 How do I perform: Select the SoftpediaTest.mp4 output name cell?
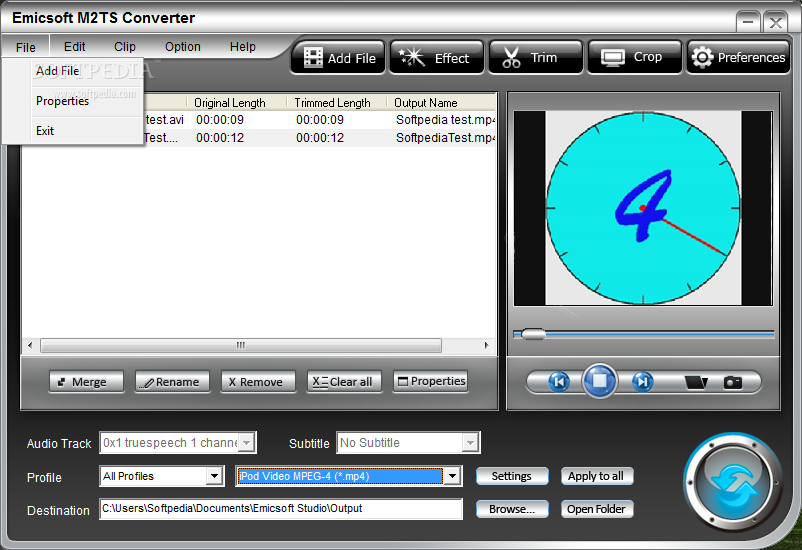(x=444, y=138)
